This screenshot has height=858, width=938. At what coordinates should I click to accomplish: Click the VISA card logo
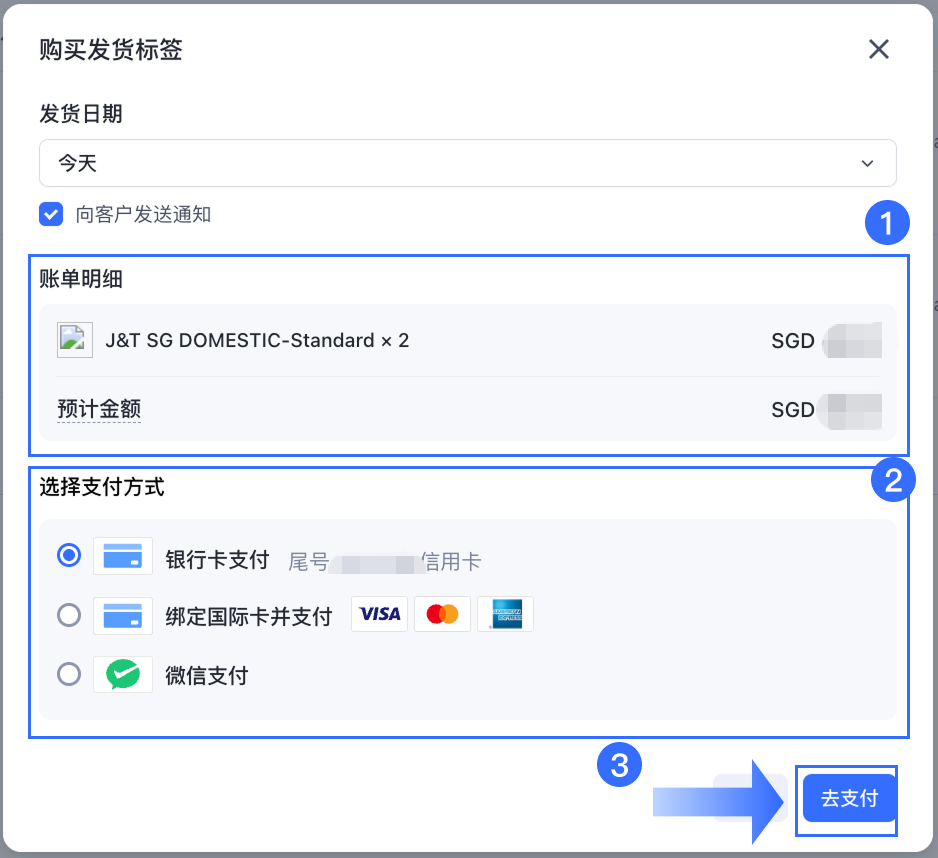coord(379,614)
